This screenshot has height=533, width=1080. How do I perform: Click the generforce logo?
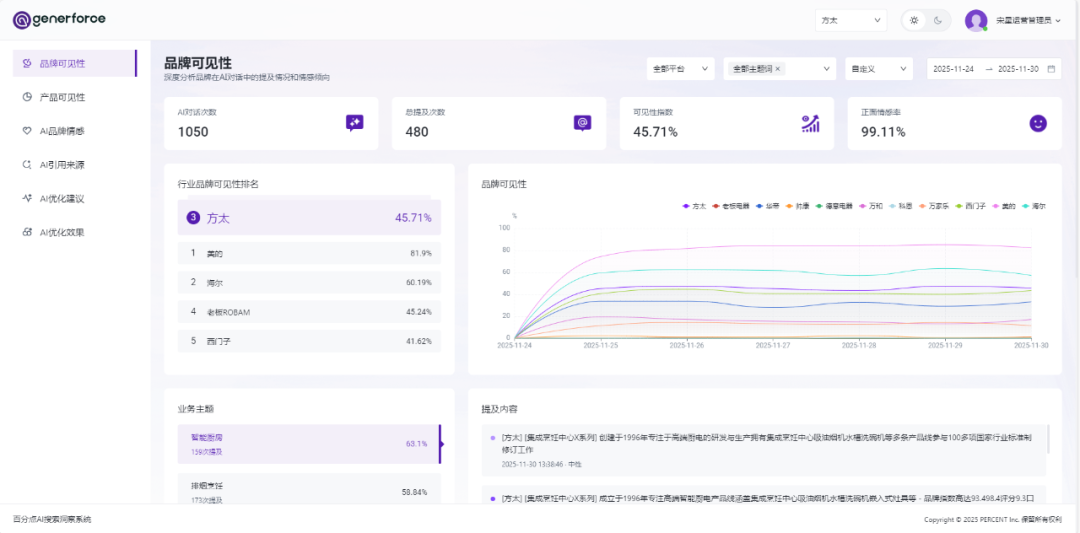(x=59, y=19)
